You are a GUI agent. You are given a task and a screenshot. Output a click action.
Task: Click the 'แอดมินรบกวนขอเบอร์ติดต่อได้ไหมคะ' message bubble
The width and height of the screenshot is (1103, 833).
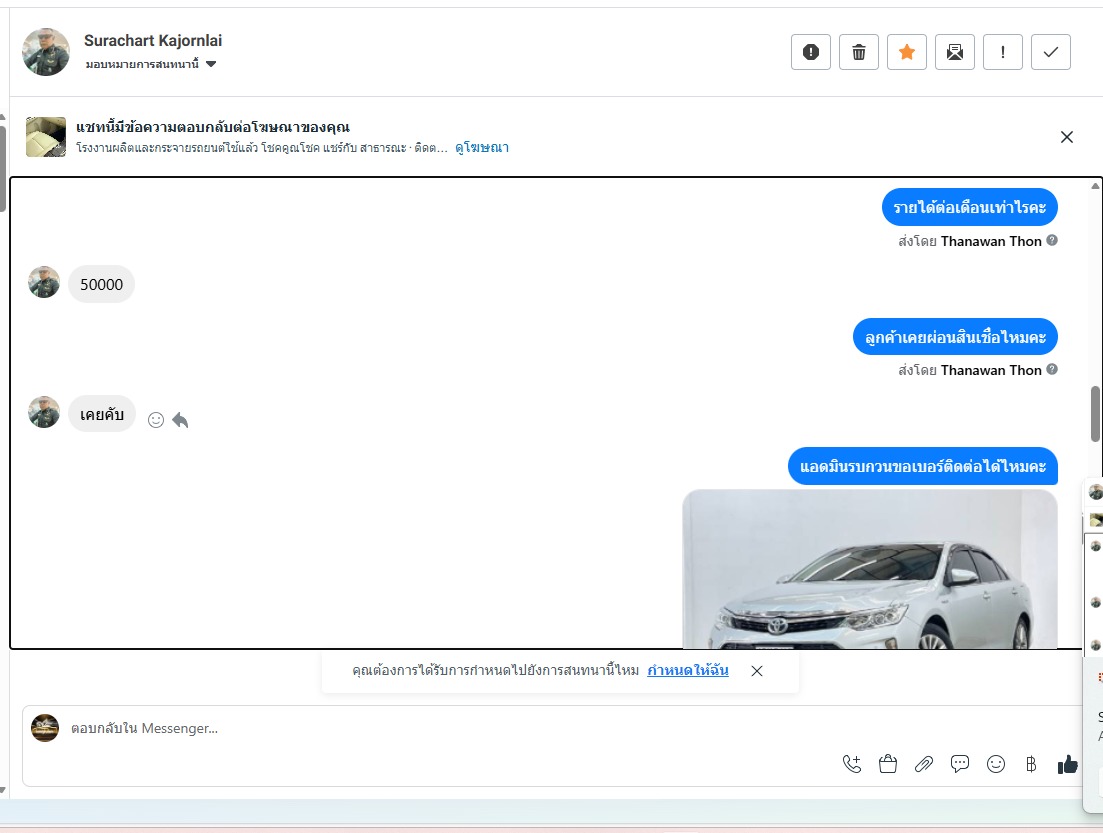pos(923,466)
